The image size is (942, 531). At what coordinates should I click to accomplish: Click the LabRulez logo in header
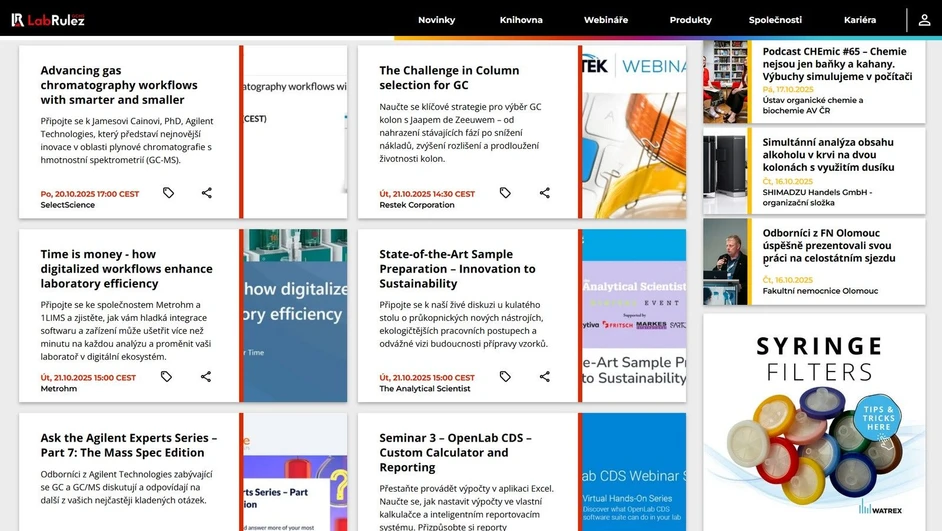click(48, 19)
